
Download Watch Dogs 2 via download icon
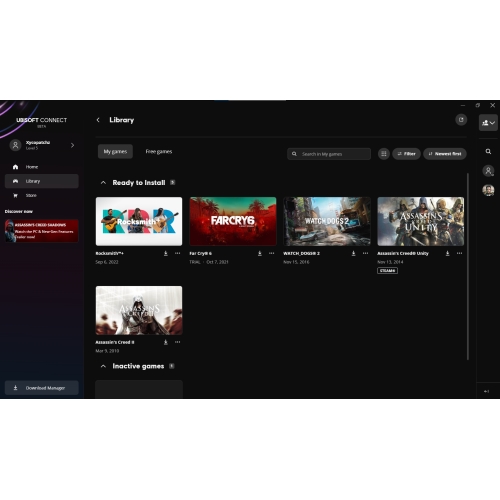click(x=353, y=254)
